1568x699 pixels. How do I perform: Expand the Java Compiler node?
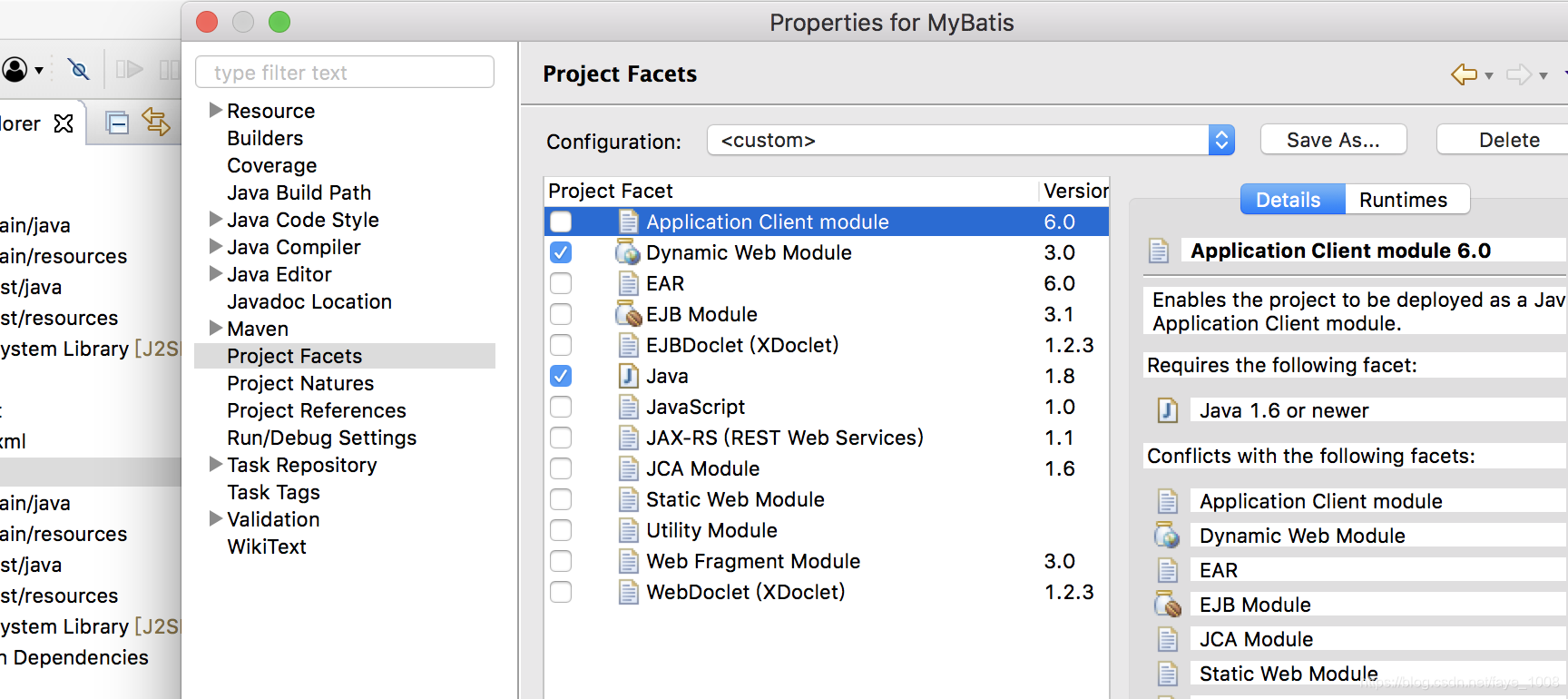(215, 246)
